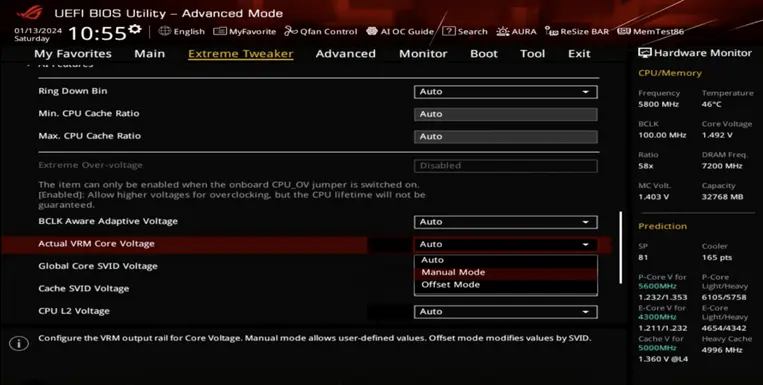Toggle ReSize BAR icon

pyautogui.click(x=551, y=31)
